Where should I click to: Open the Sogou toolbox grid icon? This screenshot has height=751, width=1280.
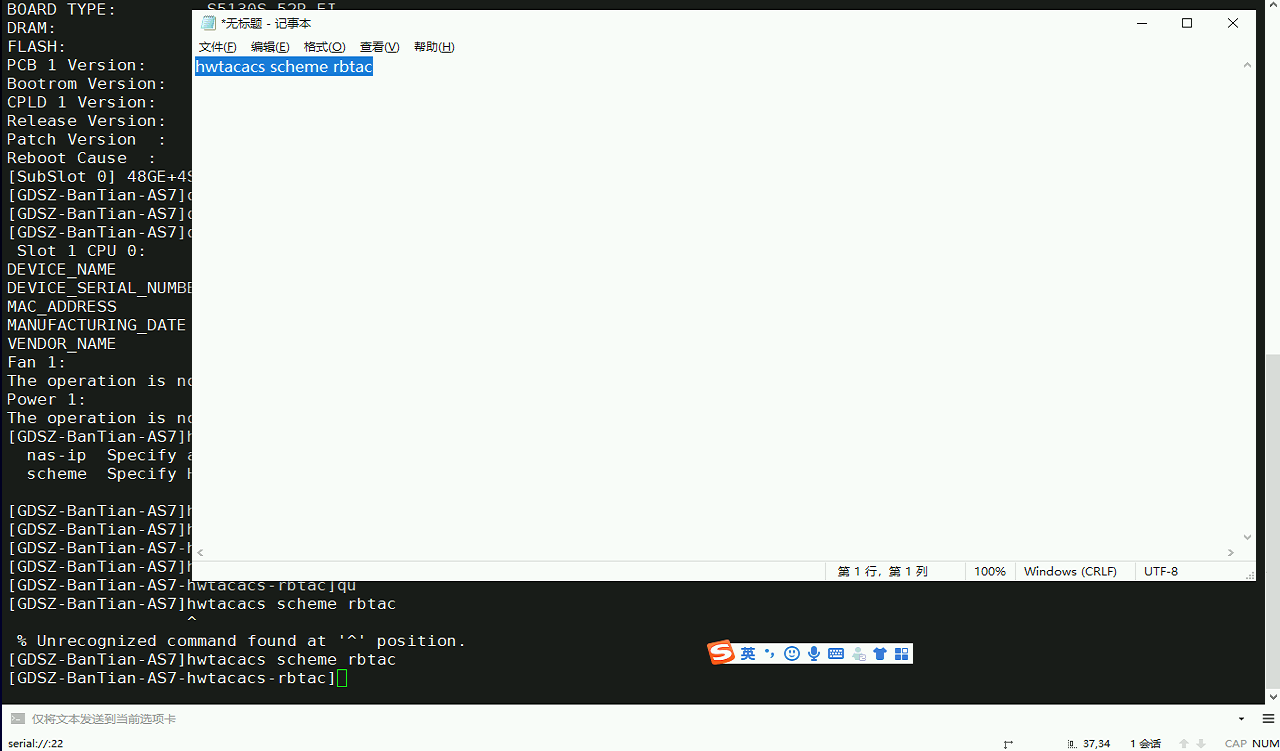902,654
